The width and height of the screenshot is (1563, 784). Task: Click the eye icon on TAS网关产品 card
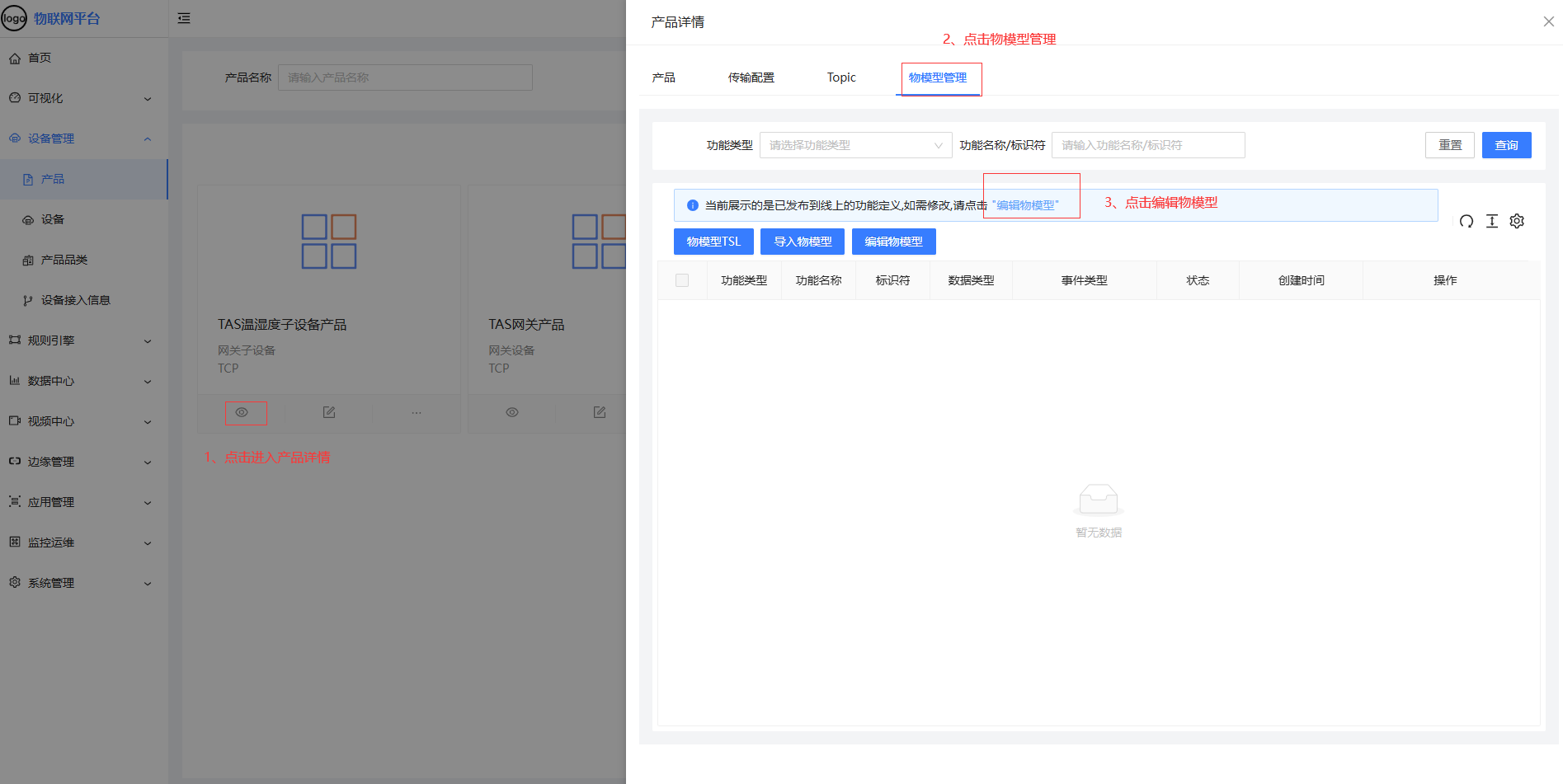point(512,412)
